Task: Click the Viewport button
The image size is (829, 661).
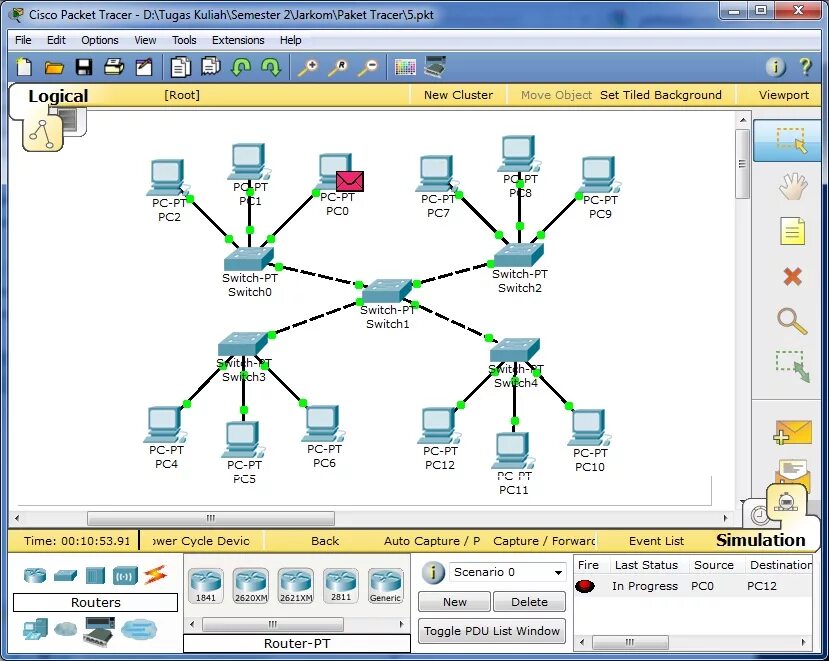Action: click(x=784, y=95)
